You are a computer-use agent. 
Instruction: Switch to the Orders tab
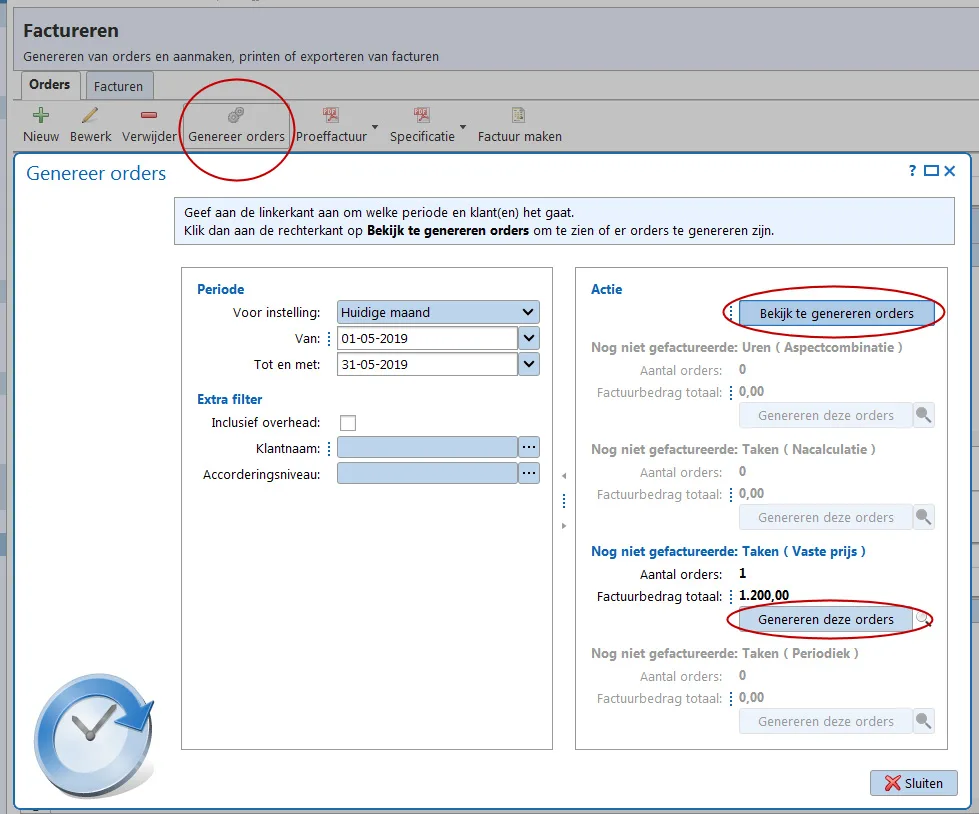50,85
